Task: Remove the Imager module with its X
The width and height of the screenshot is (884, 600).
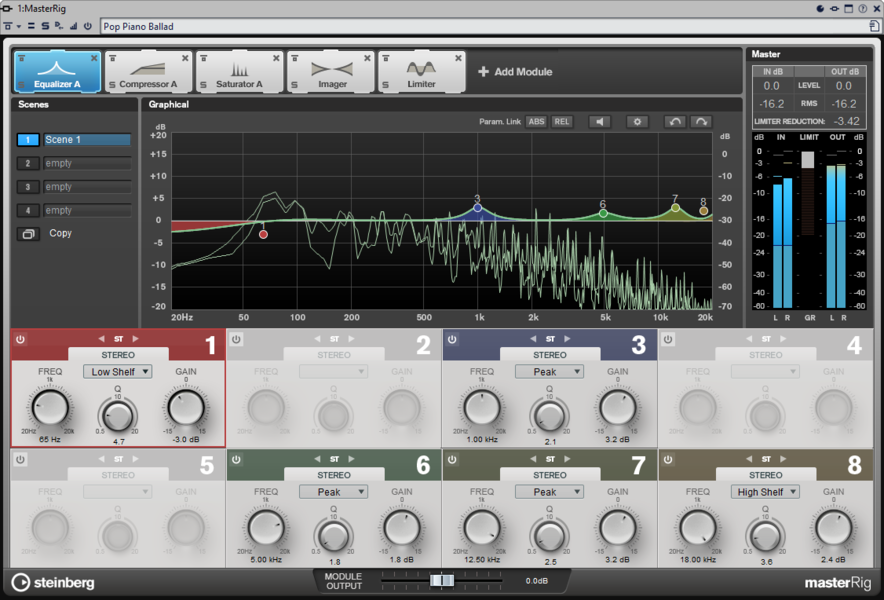Action: tap(367, 58)
